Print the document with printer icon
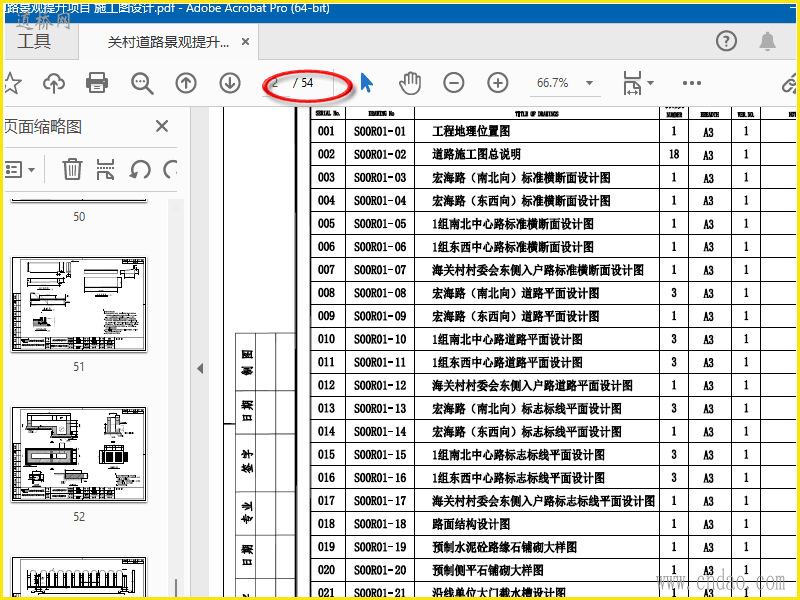Image resolution: width=800 pixels, height=600 pixels. 97,83
